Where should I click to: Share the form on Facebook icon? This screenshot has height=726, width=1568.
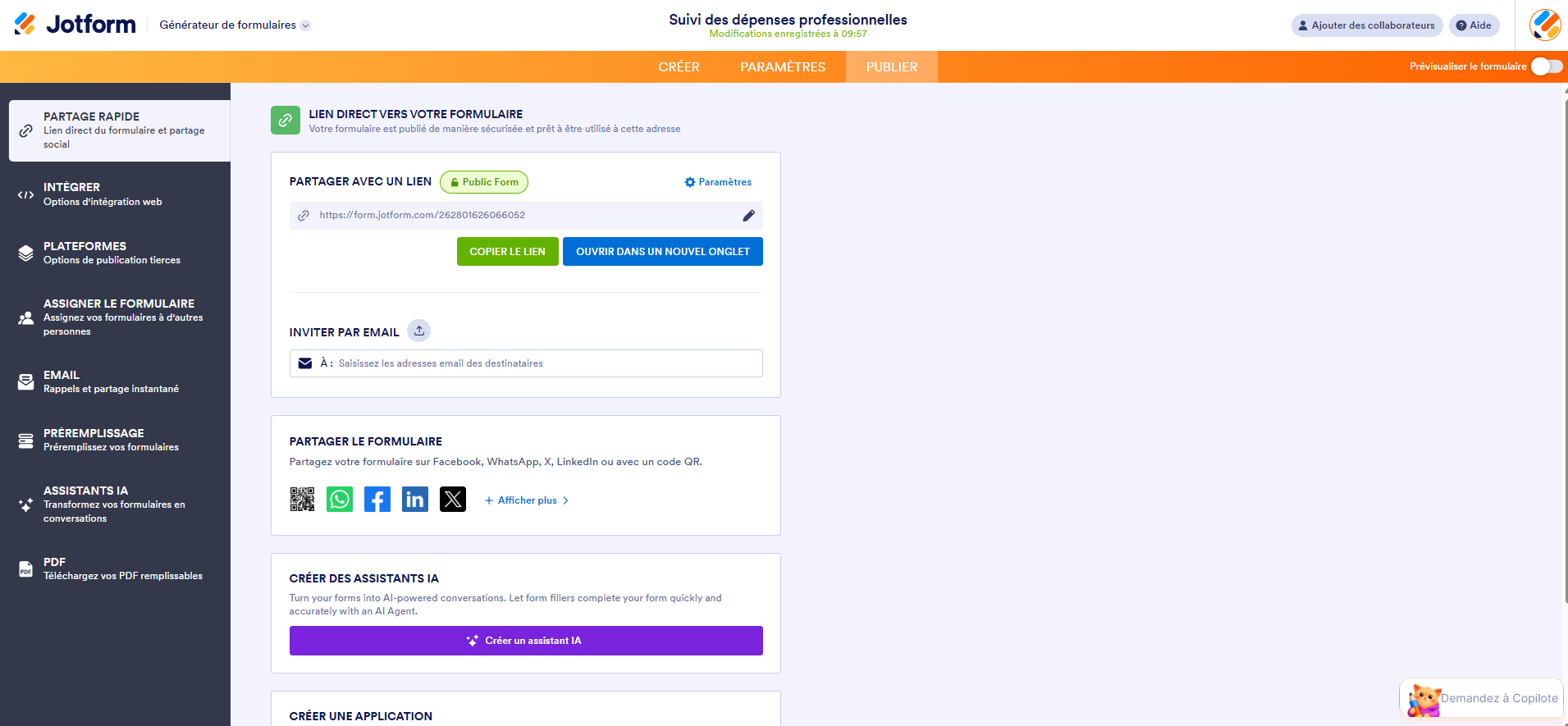377,499
